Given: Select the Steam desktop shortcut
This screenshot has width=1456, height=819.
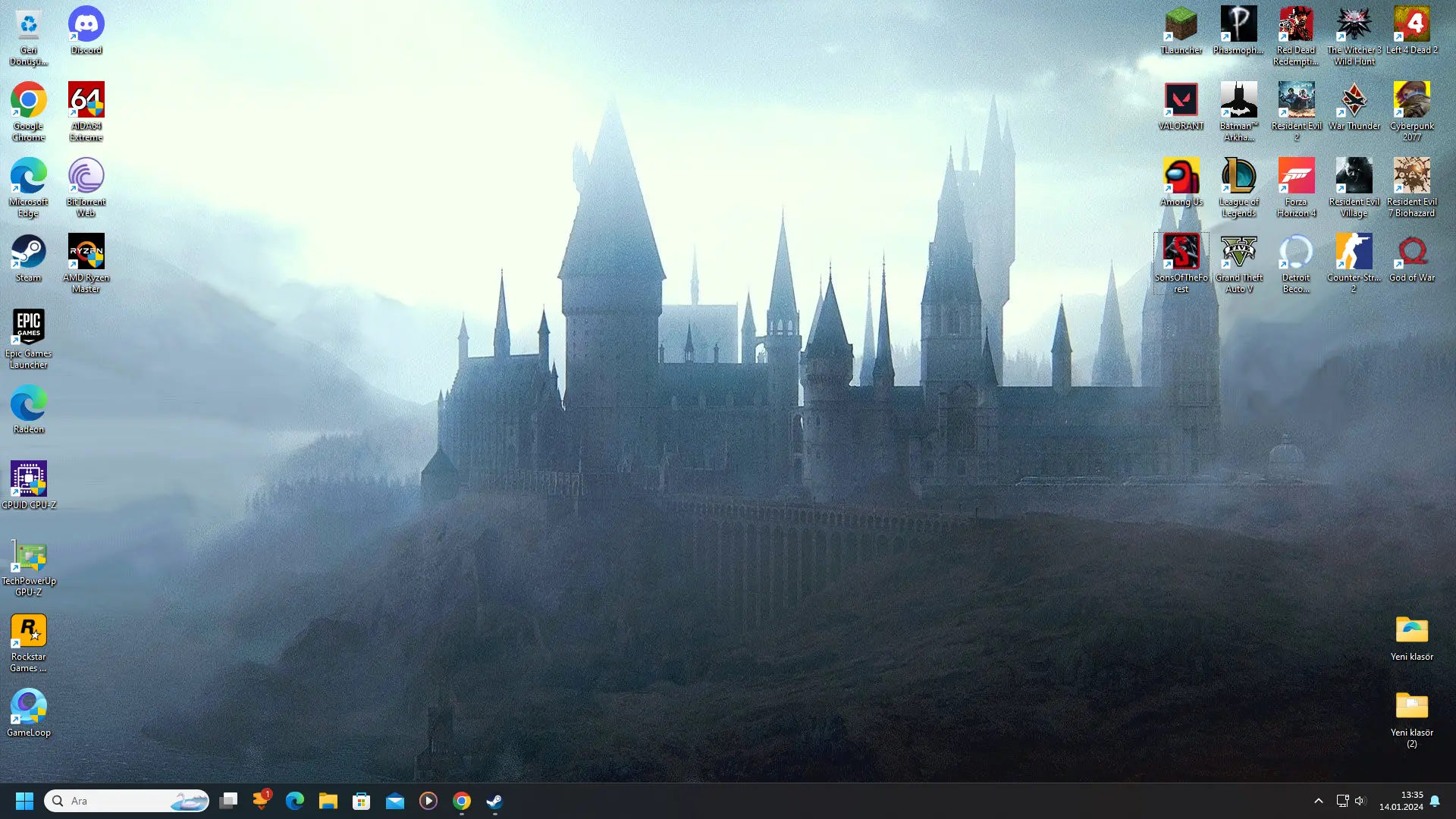Looking at the screenshot, I should pos(28,259).
